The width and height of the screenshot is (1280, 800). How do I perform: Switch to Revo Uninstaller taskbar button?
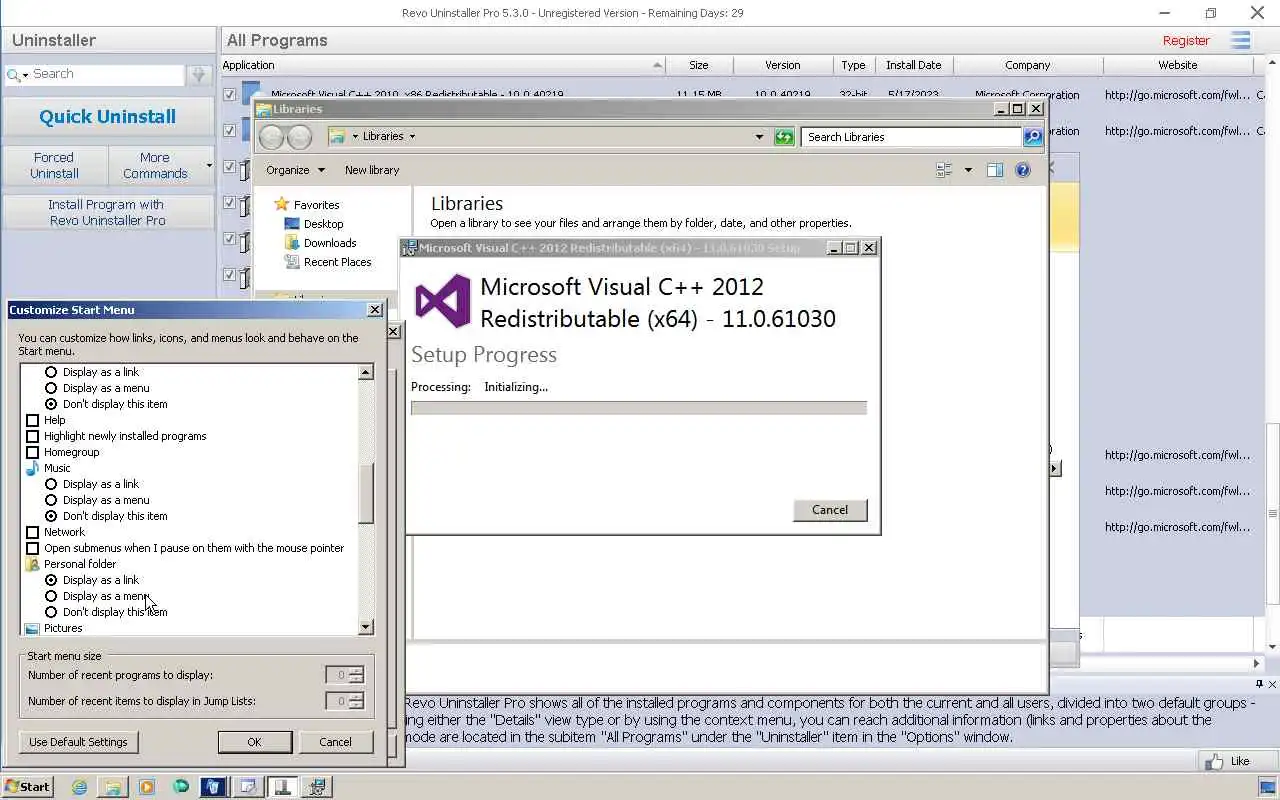(214, 787)
